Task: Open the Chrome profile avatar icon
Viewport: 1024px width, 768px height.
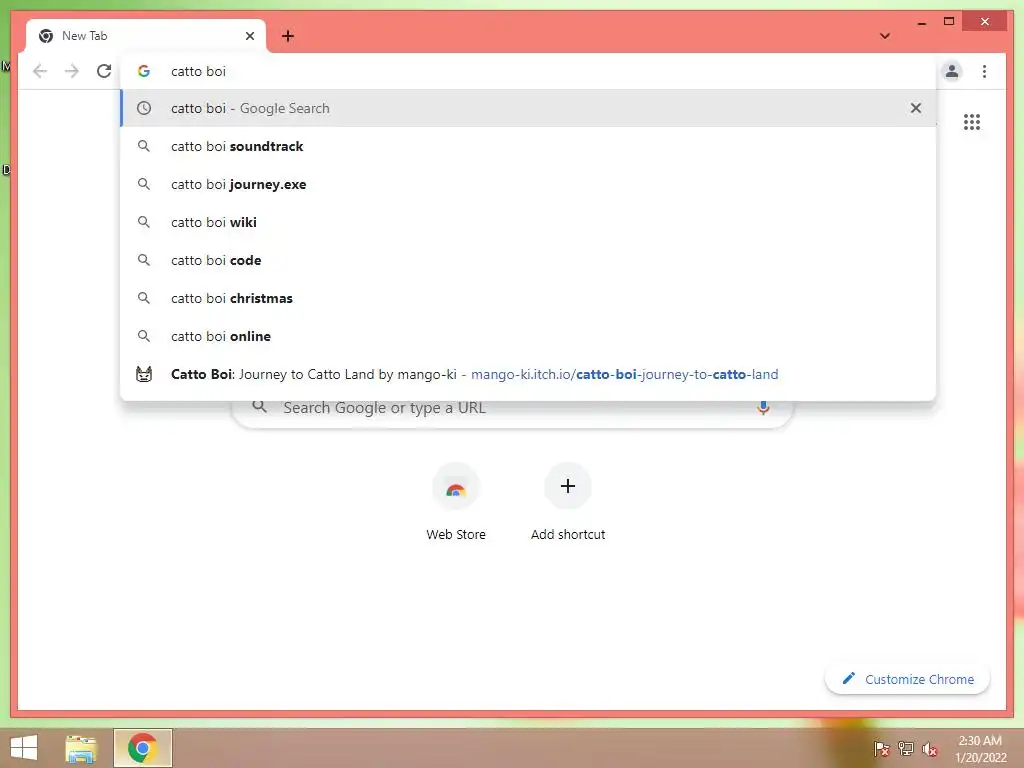Action: pos(952,71)
